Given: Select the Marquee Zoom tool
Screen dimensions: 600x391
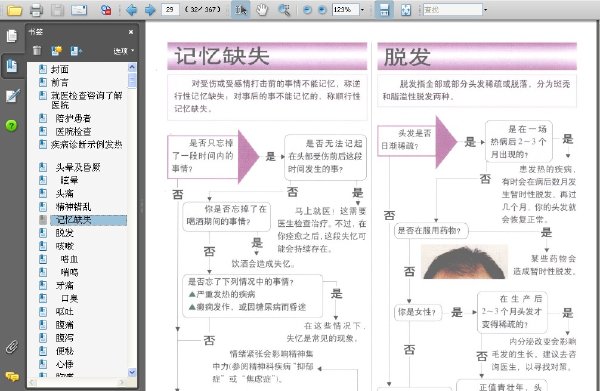Looking at the screenshot, I should 284,10.
